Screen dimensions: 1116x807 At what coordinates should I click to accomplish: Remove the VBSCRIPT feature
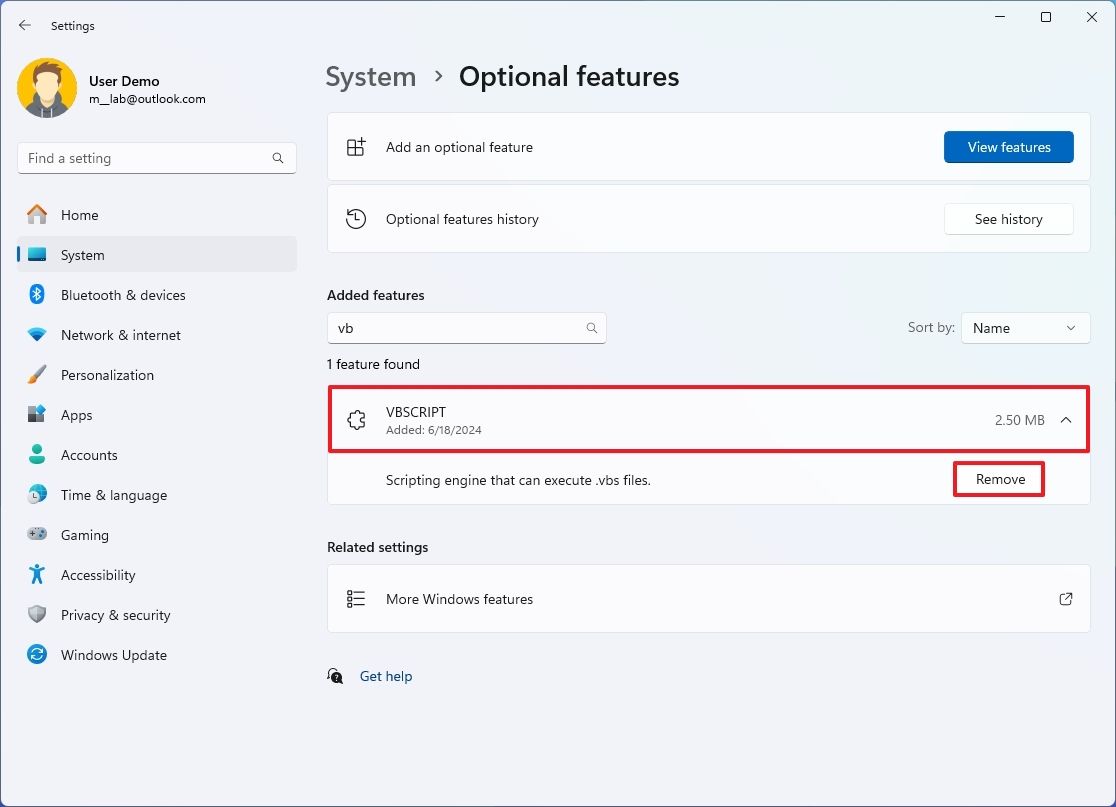1000,480
